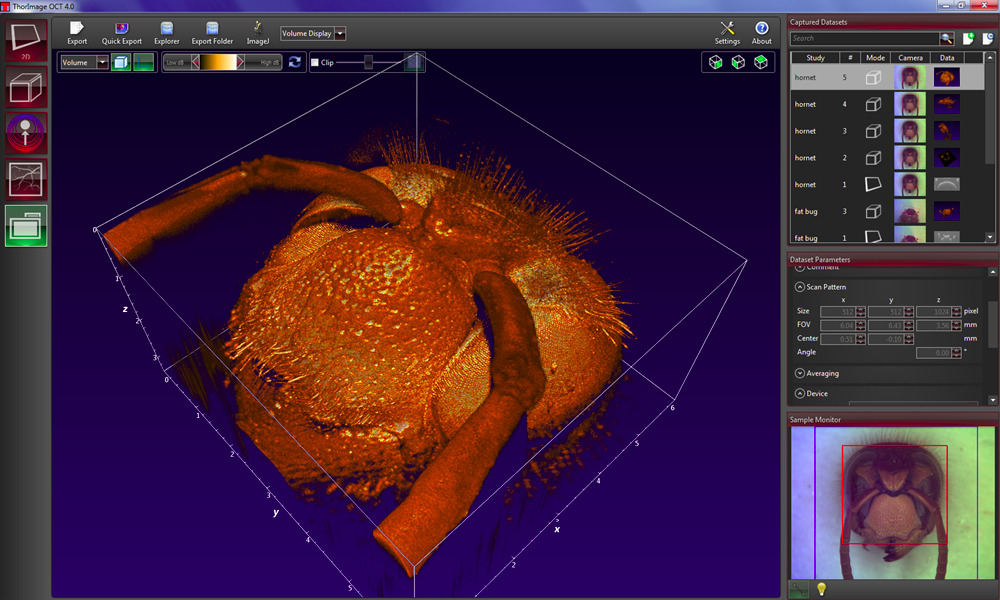Click the search magnifier icon

947,39
